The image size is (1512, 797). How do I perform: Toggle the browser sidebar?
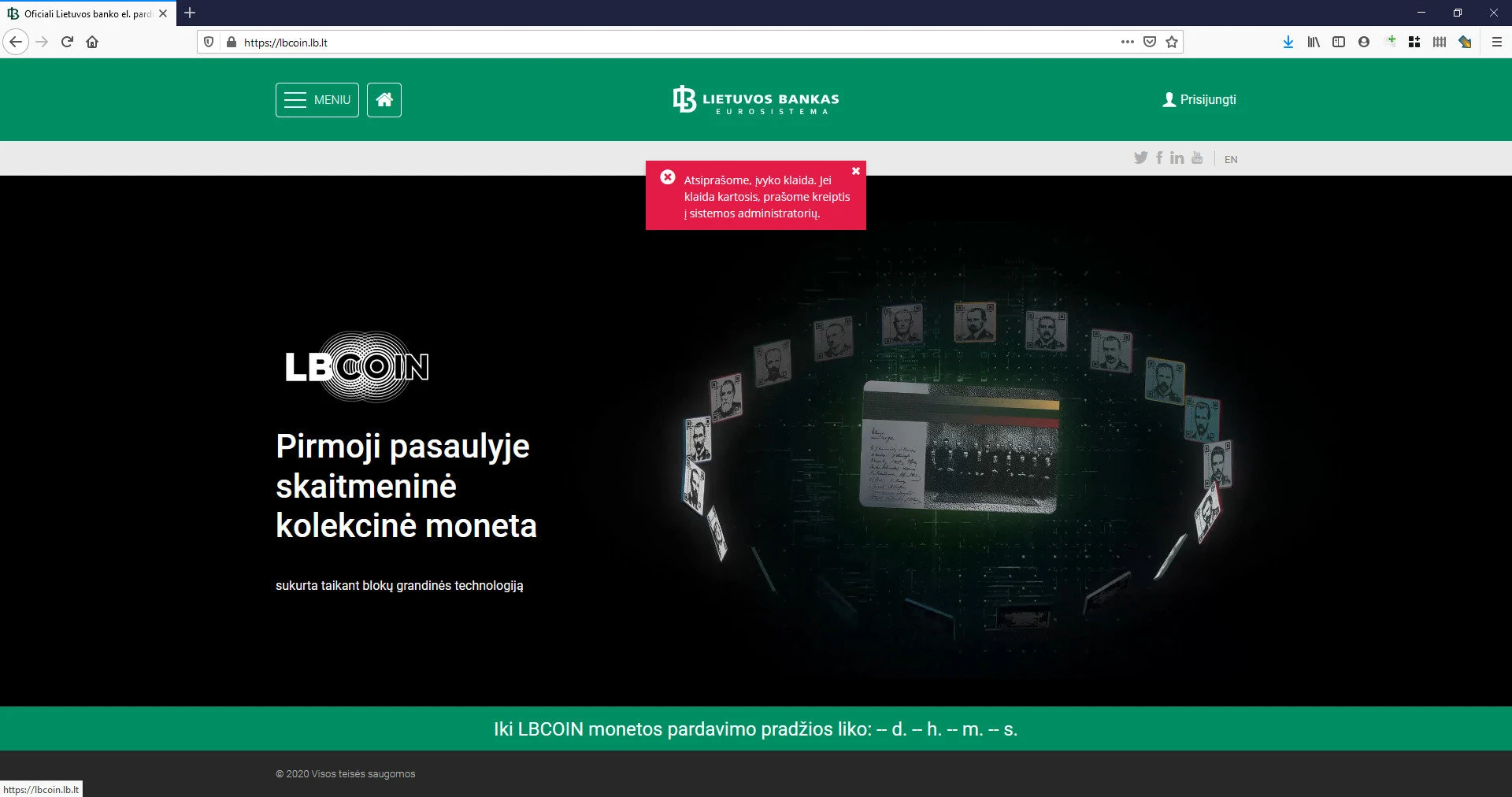1339,42
